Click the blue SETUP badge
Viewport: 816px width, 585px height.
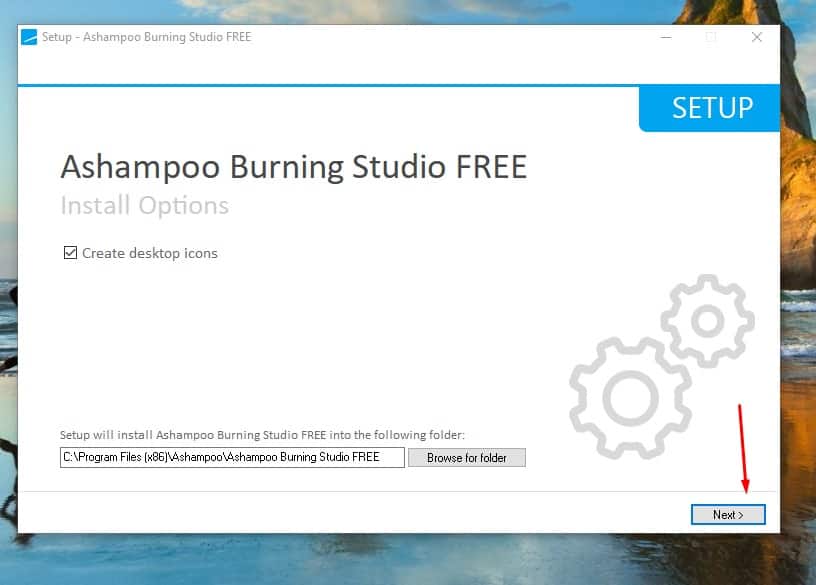(710, 108)
